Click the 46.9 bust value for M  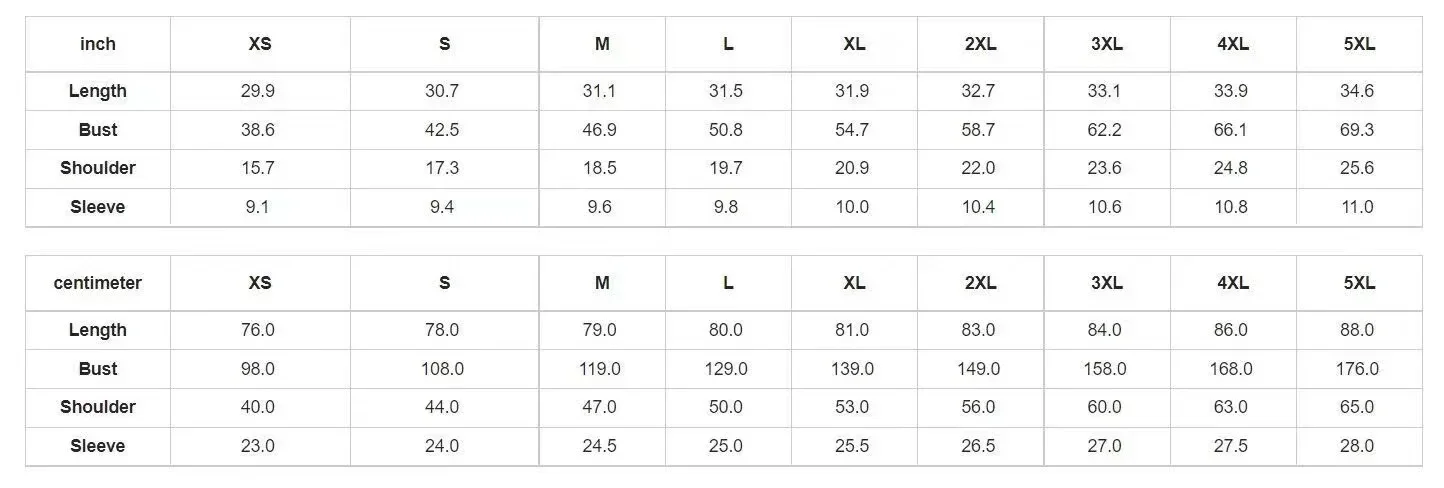600,130
